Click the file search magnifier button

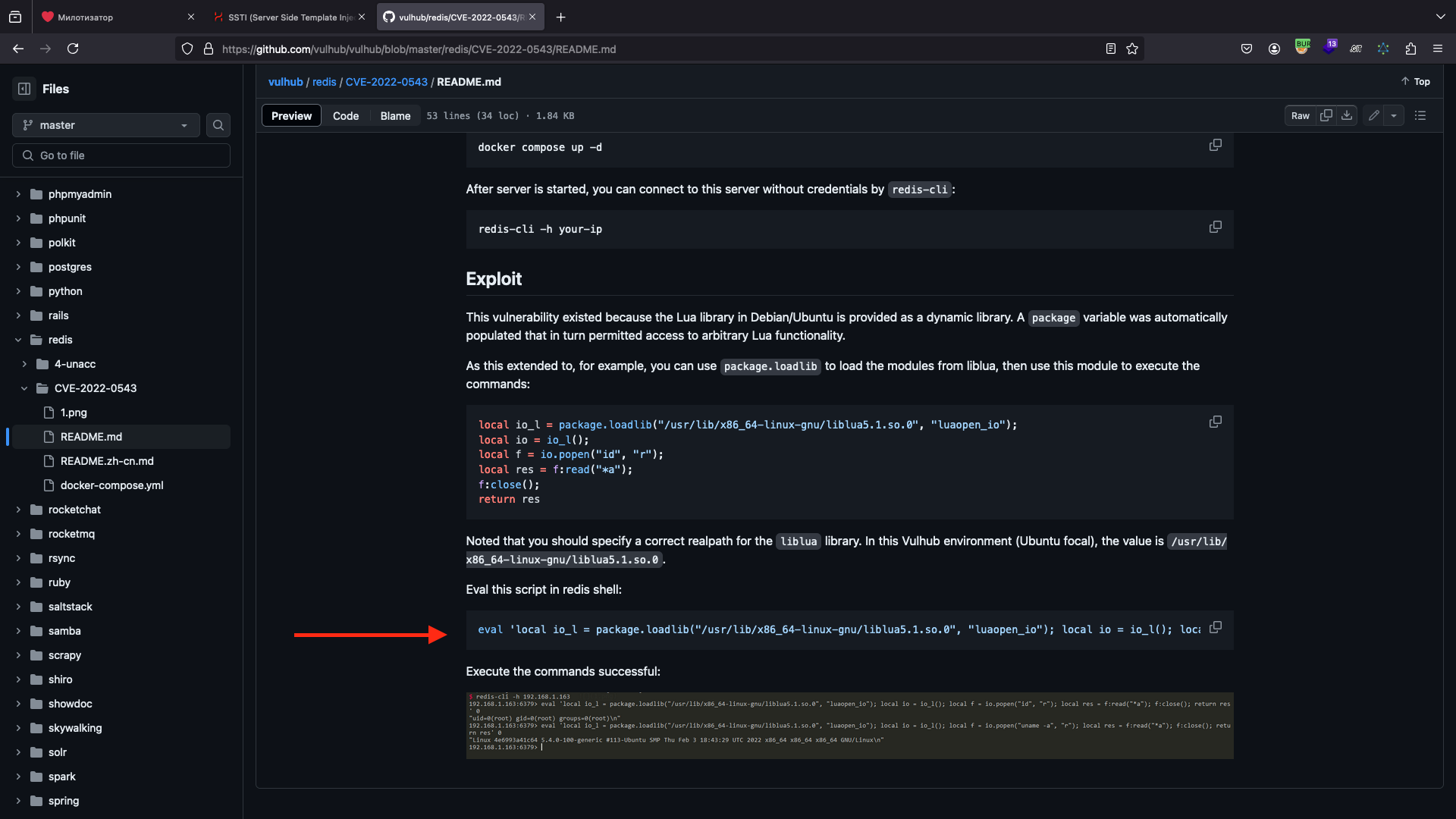pos(218,125)
